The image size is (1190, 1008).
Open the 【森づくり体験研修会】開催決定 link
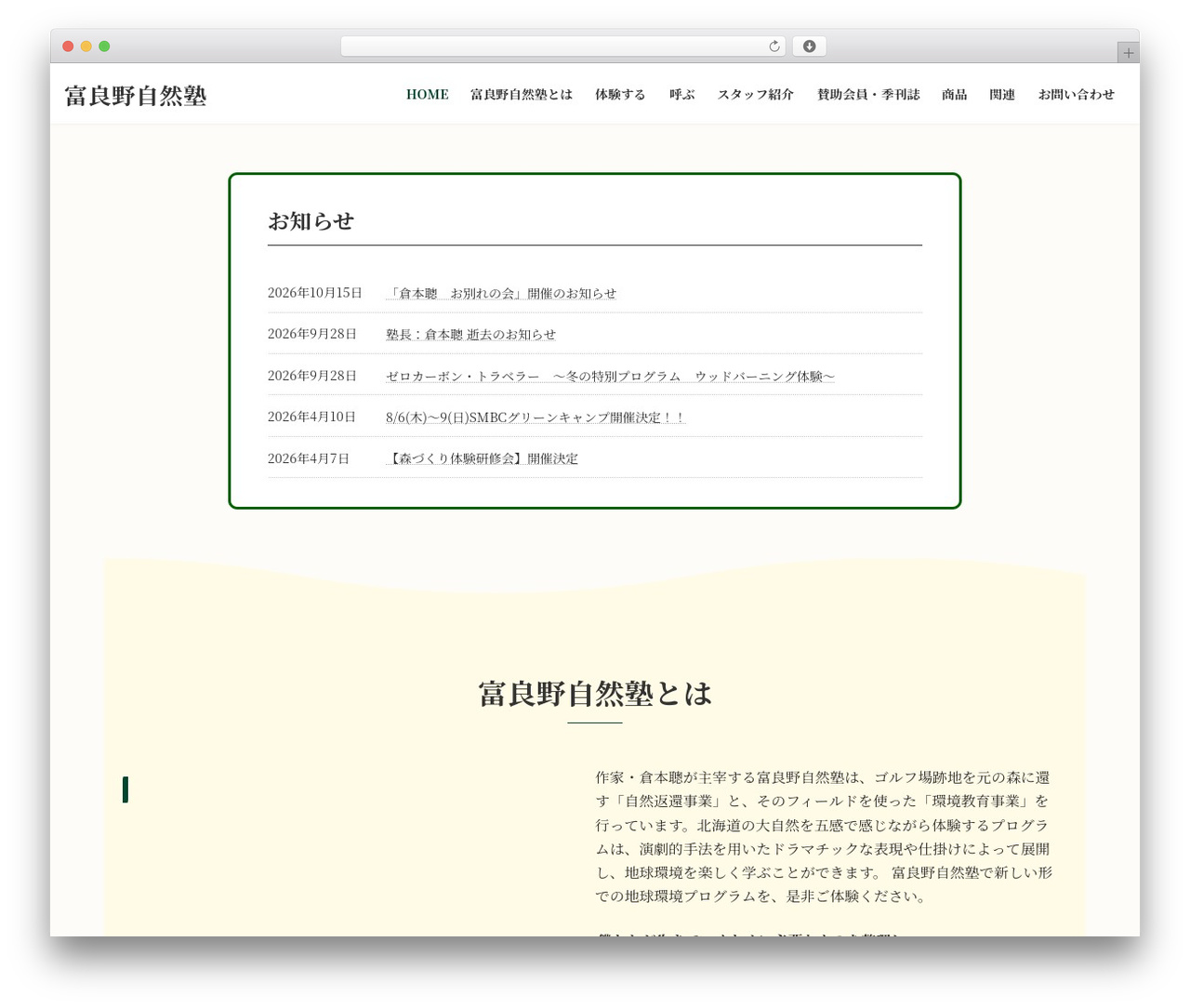pyautogui.click(x=482, y=458)
